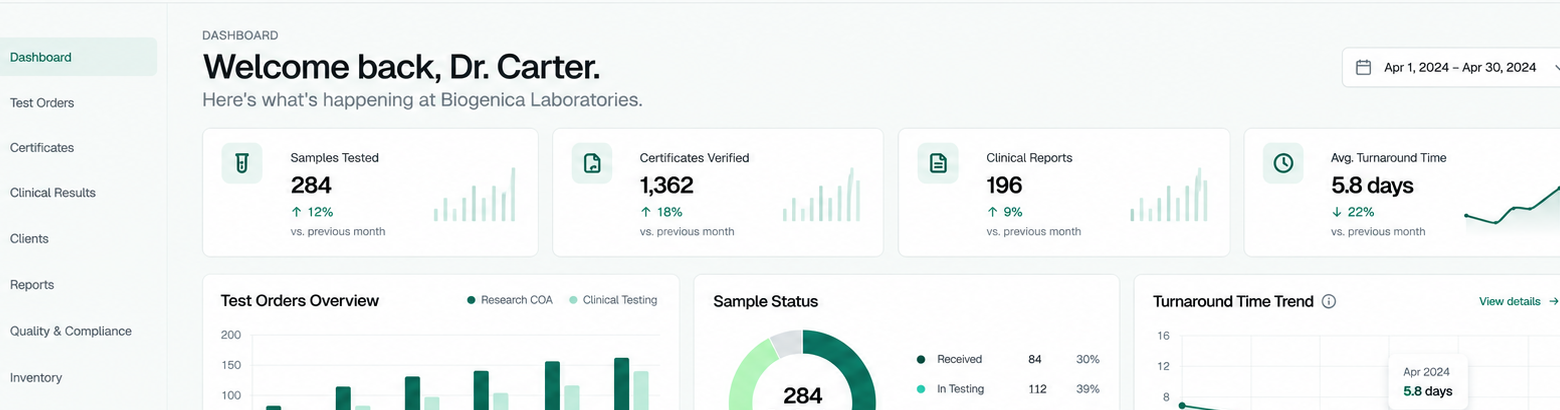1560x410 pixels.
Task: Go to Test Orders in sidebar
Action: (x=42, y=103)
